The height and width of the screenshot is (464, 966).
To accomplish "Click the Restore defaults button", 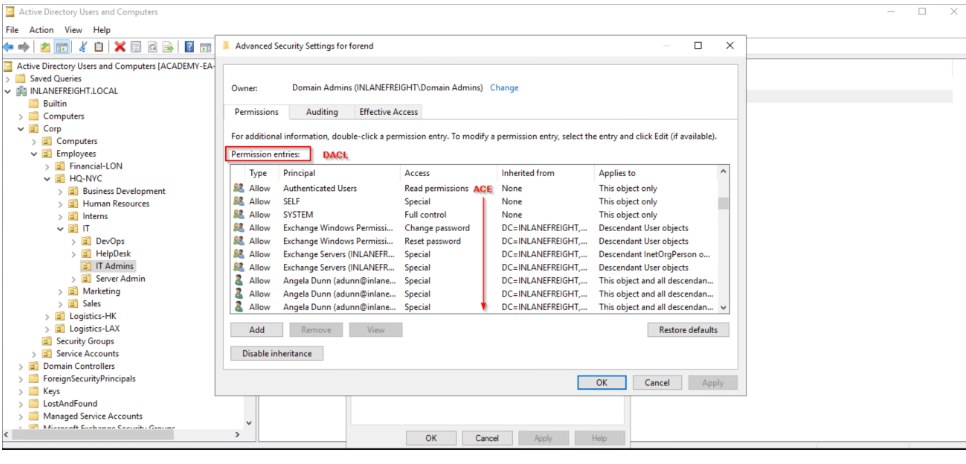I will pos(688,330).
